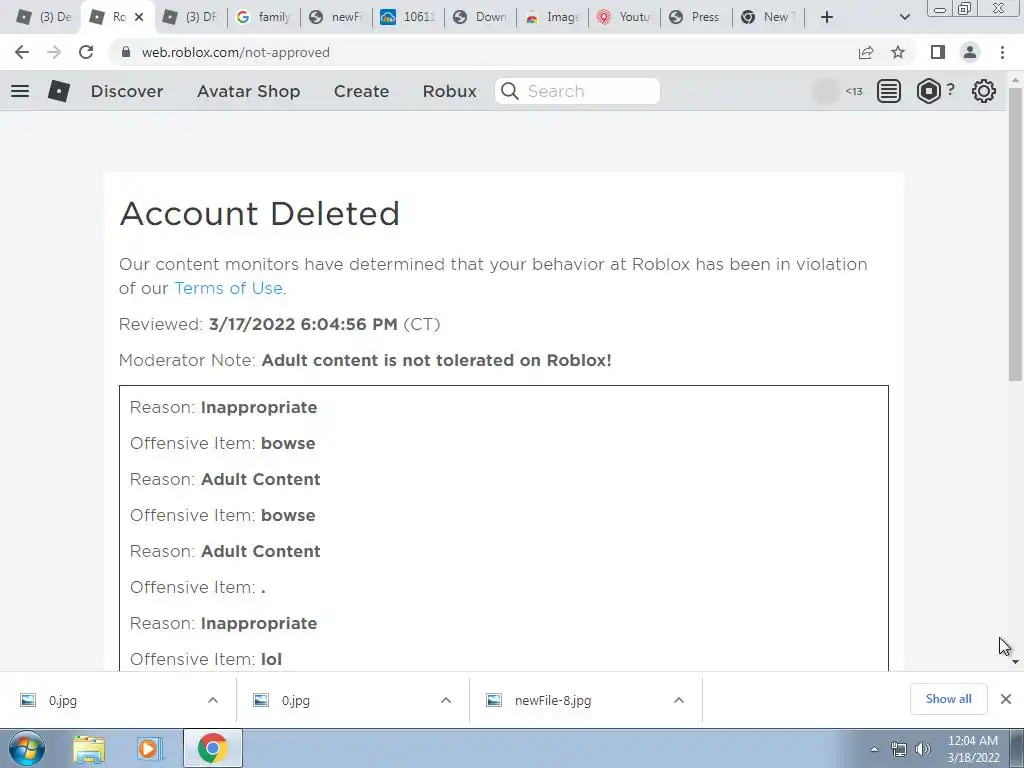Image resolution: width=1024 pixels, height=768 pixels.
Task: Switch to the '(3) DF' tab
Action: coord(189,17)
